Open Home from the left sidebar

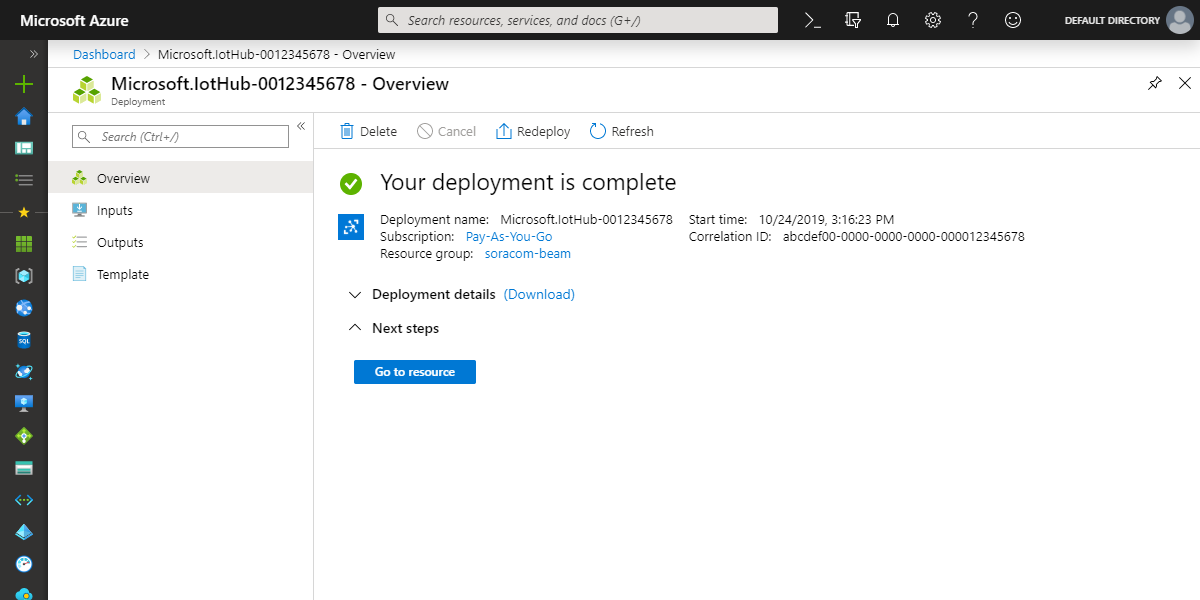coord(24,117)
